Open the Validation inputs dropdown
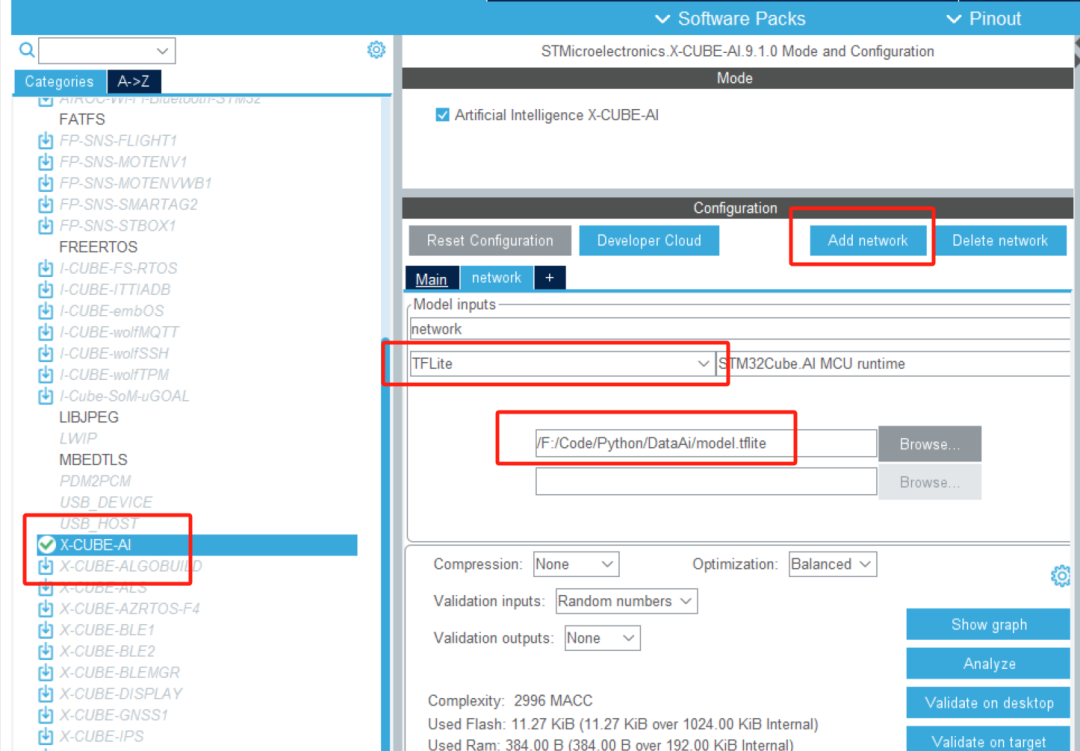Screen dimensions: 1080x751 (625, 601)
